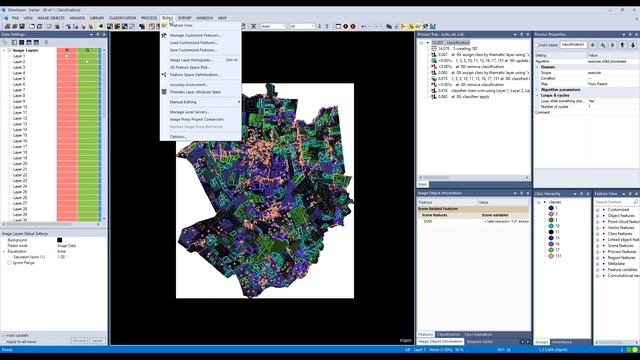Click the move process down arrow icon

633,45
